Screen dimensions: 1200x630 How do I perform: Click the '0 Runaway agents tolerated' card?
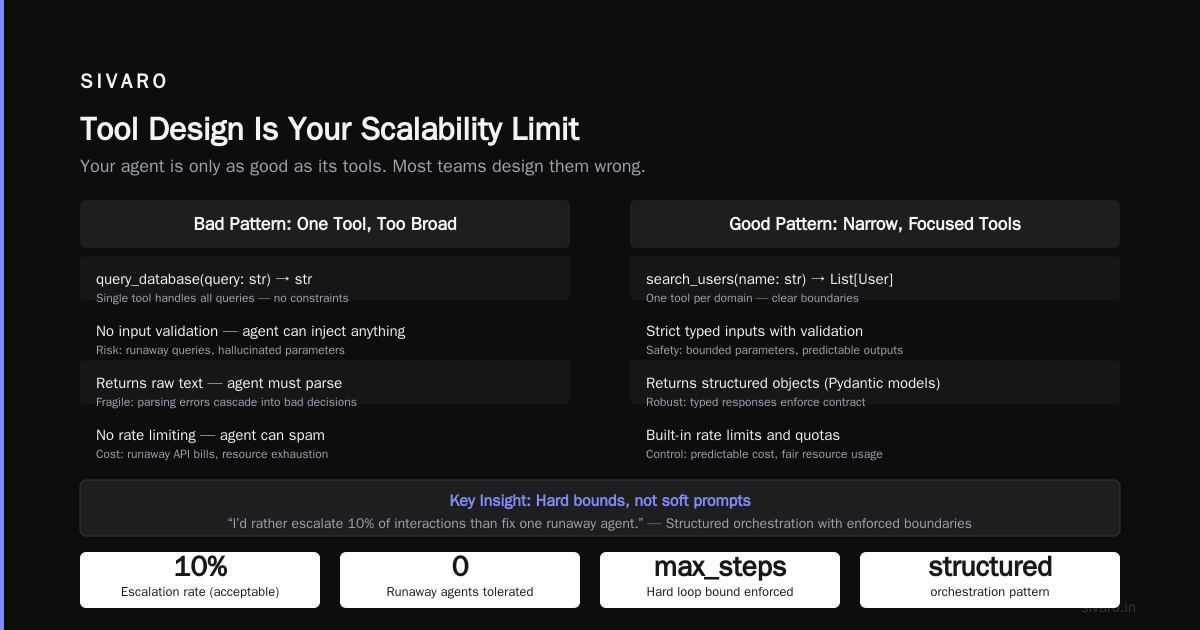(460, 580)
